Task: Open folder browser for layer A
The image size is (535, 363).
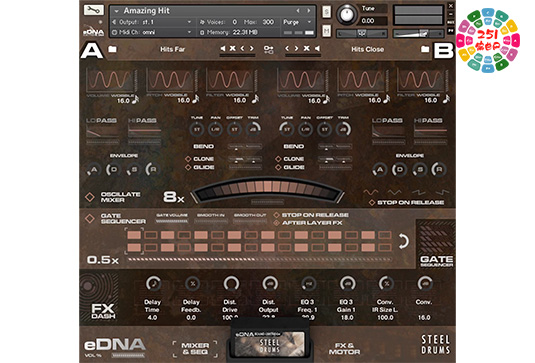Action: [112, 49]
